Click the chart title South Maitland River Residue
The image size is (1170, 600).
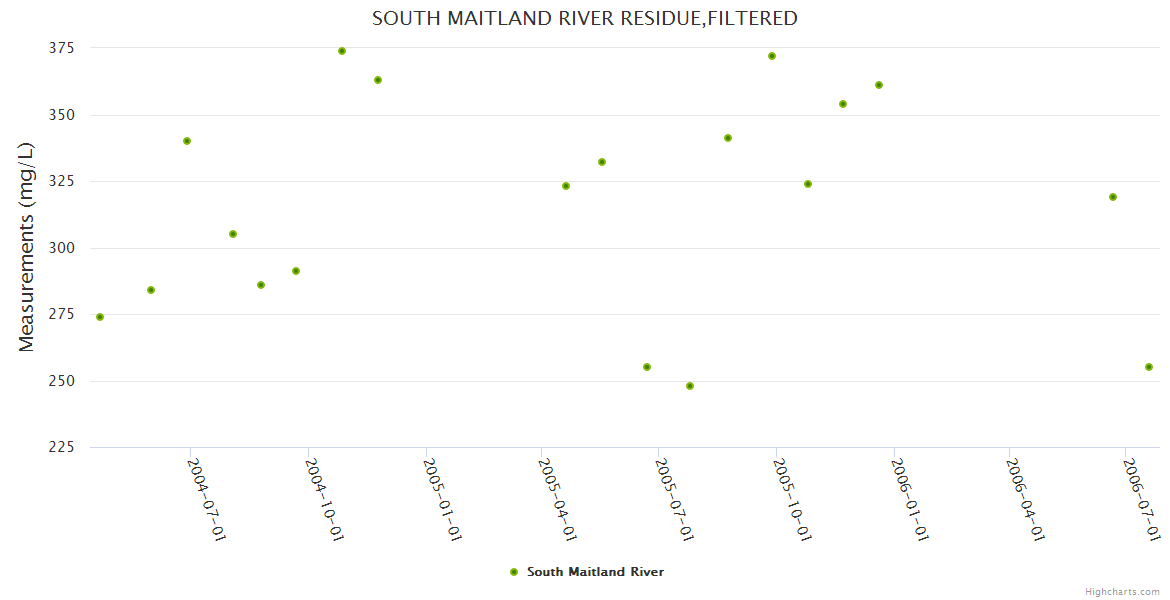click(585, 18)
